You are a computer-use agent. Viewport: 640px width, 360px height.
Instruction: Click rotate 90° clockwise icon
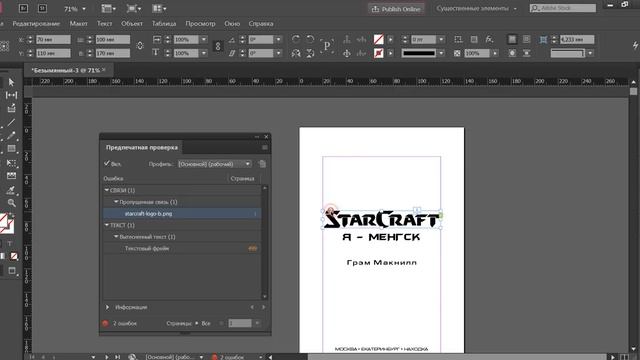click(x=296, y=39)
